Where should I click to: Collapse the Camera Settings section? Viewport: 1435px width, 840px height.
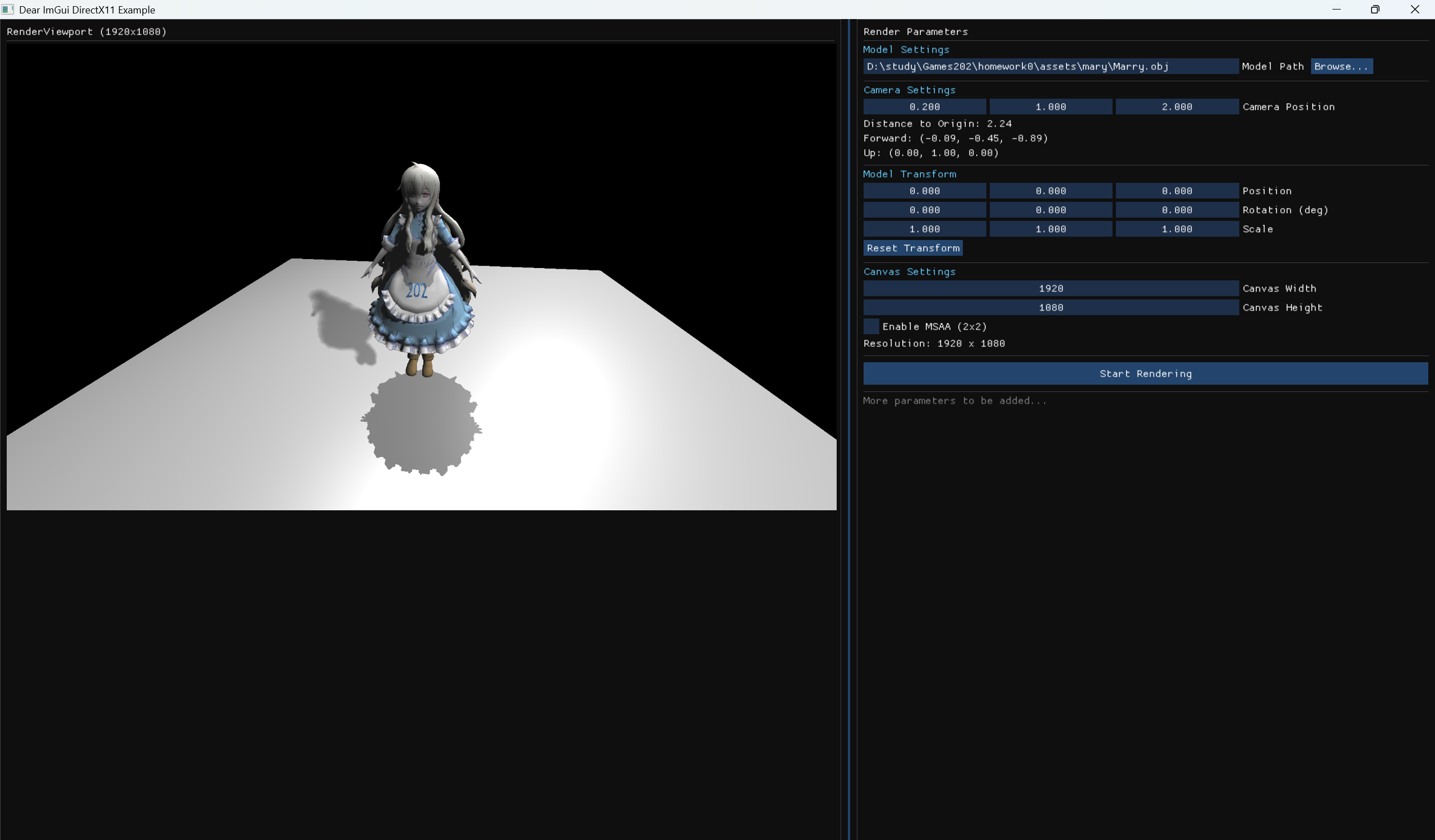[910, 89]
